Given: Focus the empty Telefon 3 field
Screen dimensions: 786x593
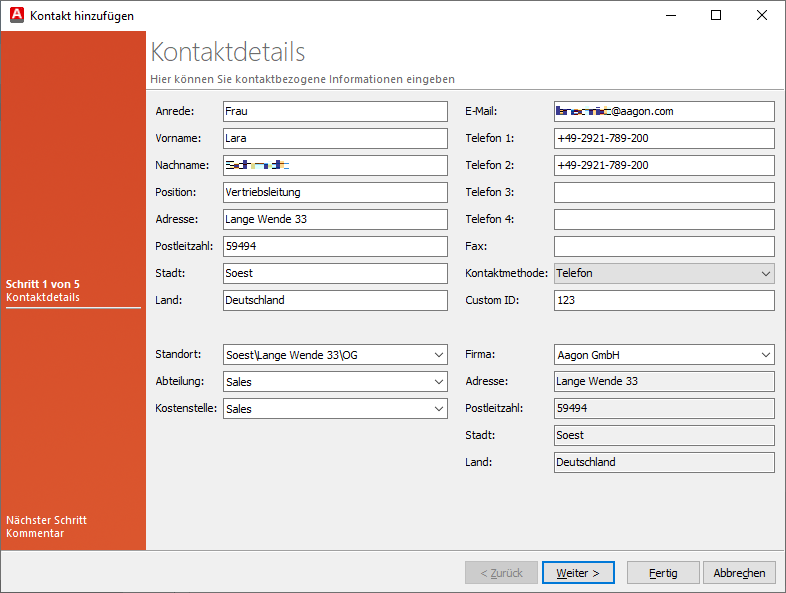Looking at the screenshot, I should click(664, 192).
